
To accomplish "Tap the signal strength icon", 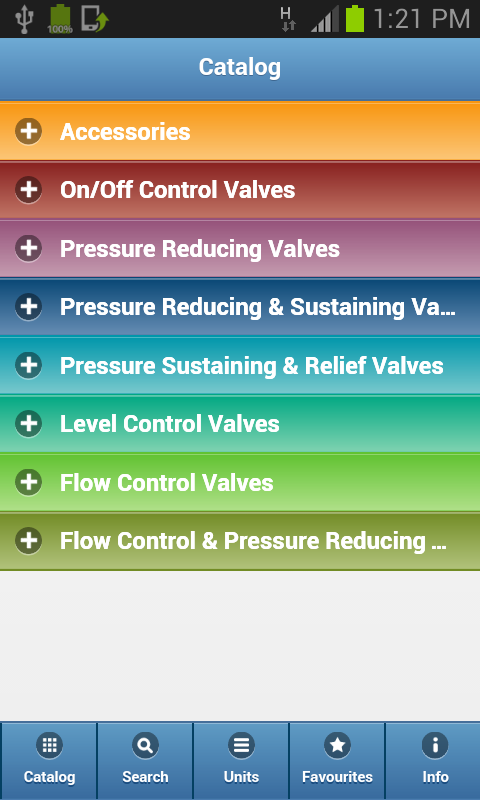I will (x=325, y=19).
